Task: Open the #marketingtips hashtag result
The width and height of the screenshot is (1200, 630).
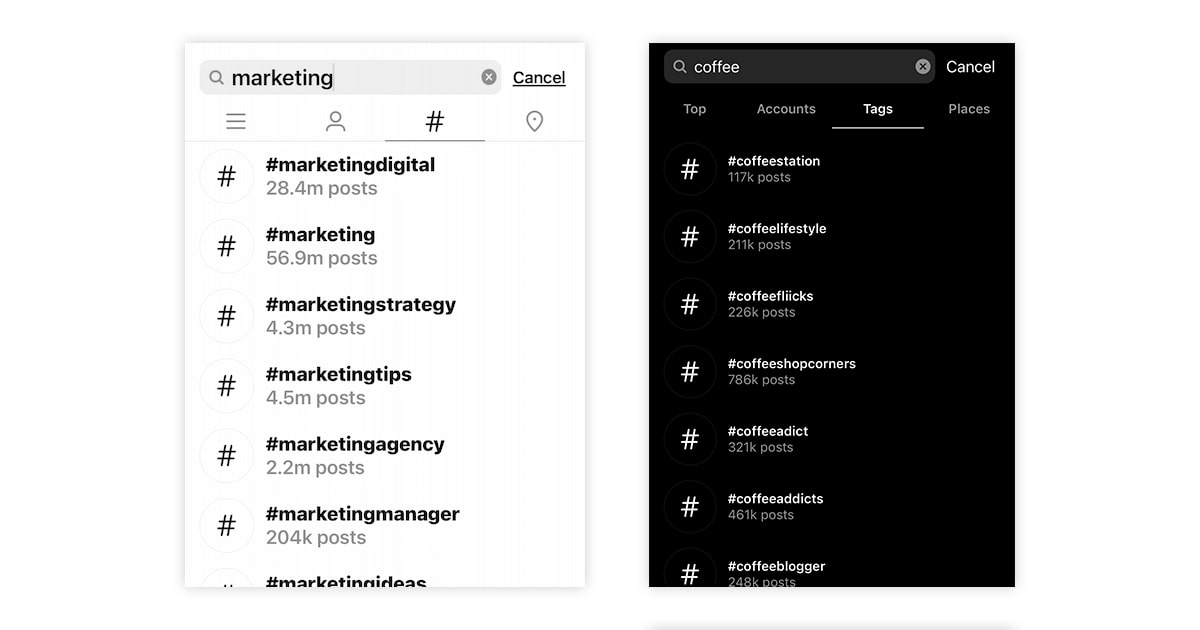Action: [x=338, y=385]
